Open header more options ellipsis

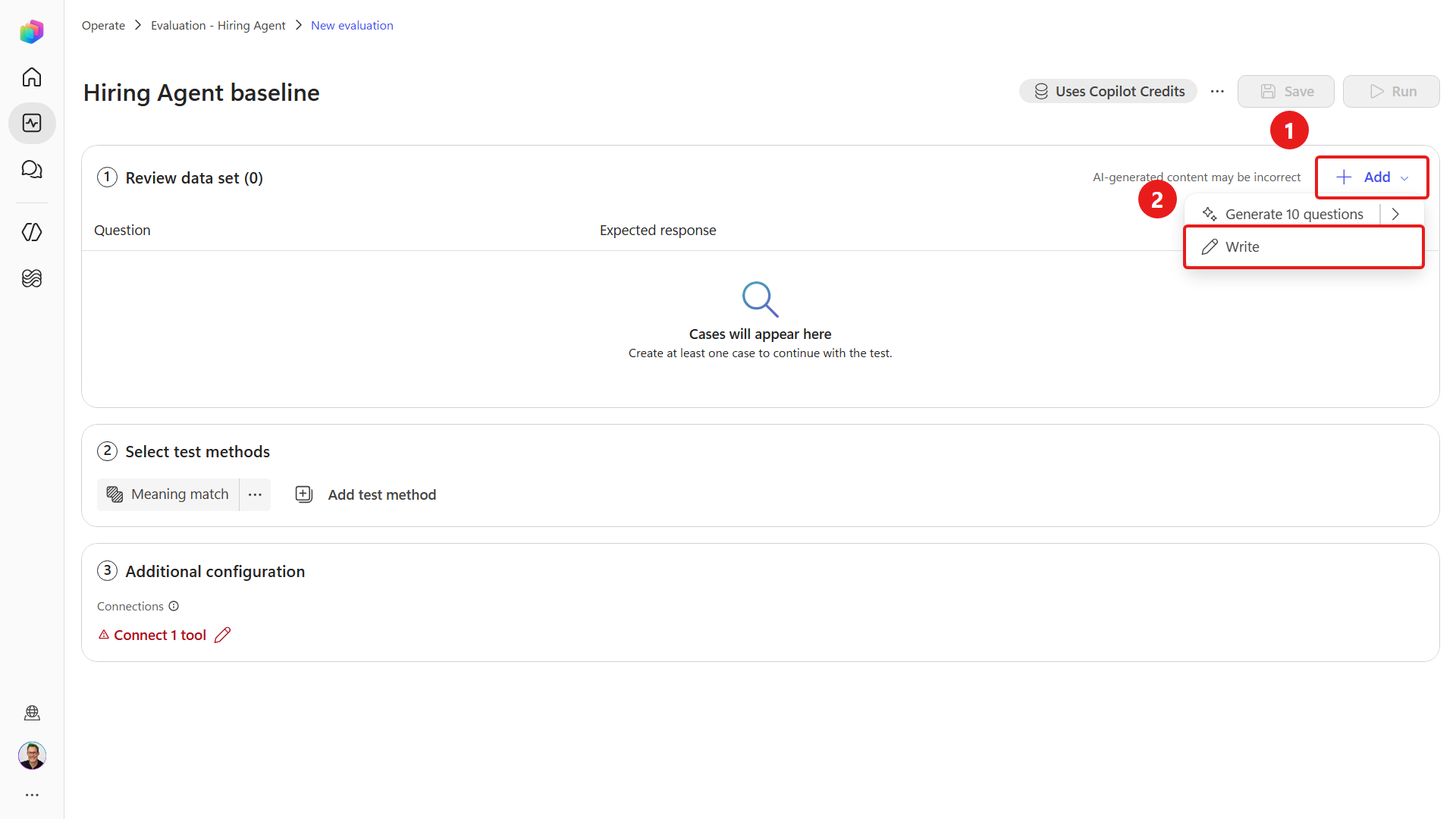pyautogui.click(x=1217, y=91)
